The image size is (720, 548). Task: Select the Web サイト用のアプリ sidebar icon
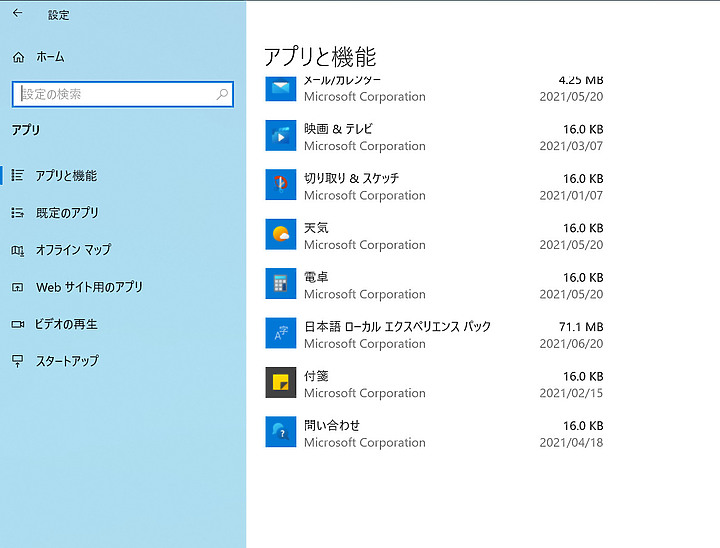click(x=17, y=287)
